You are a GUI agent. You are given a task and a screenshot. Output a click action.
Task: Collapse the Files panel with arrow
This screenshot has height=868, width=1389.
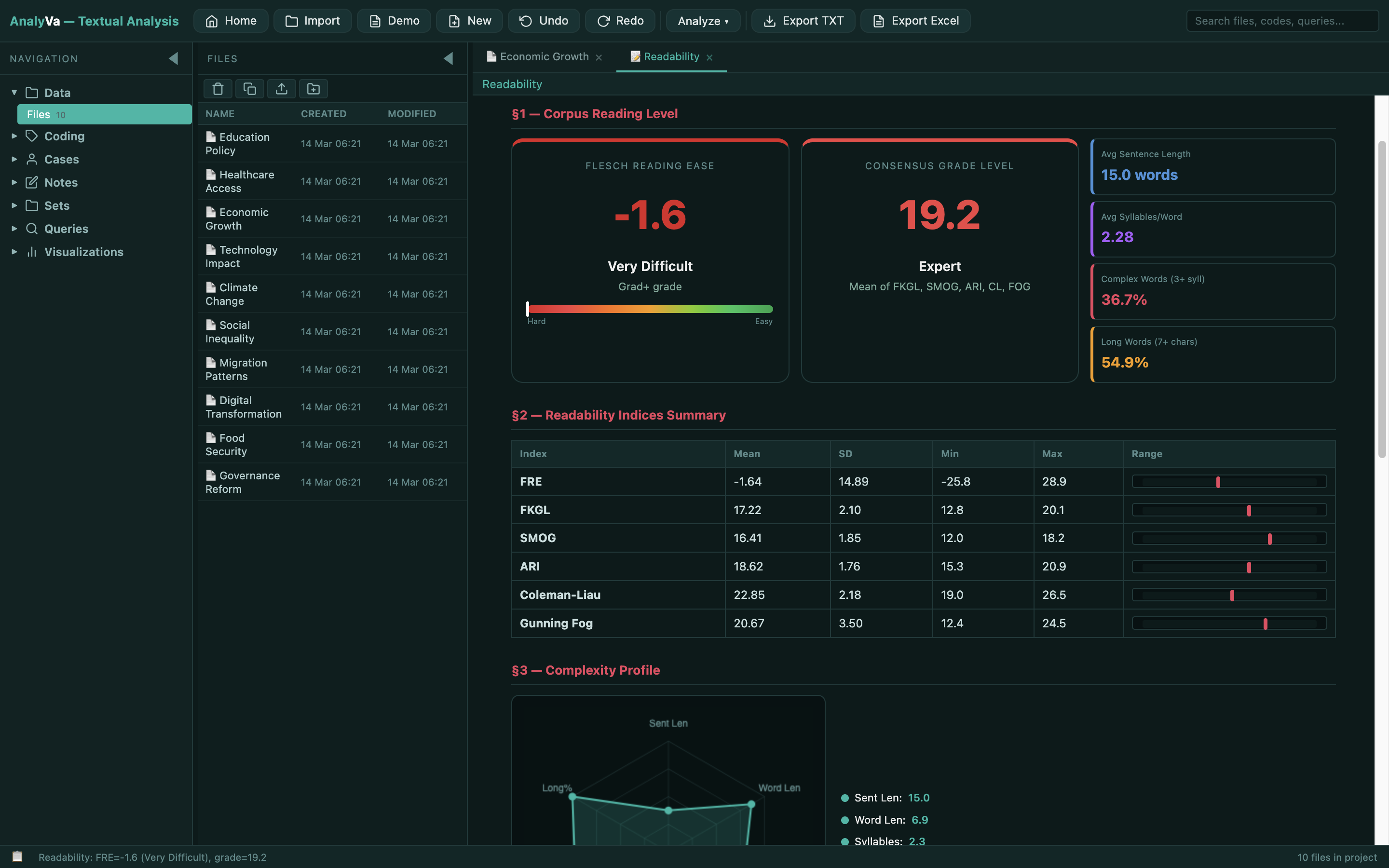pyautogui.click(x=448, y=58)
